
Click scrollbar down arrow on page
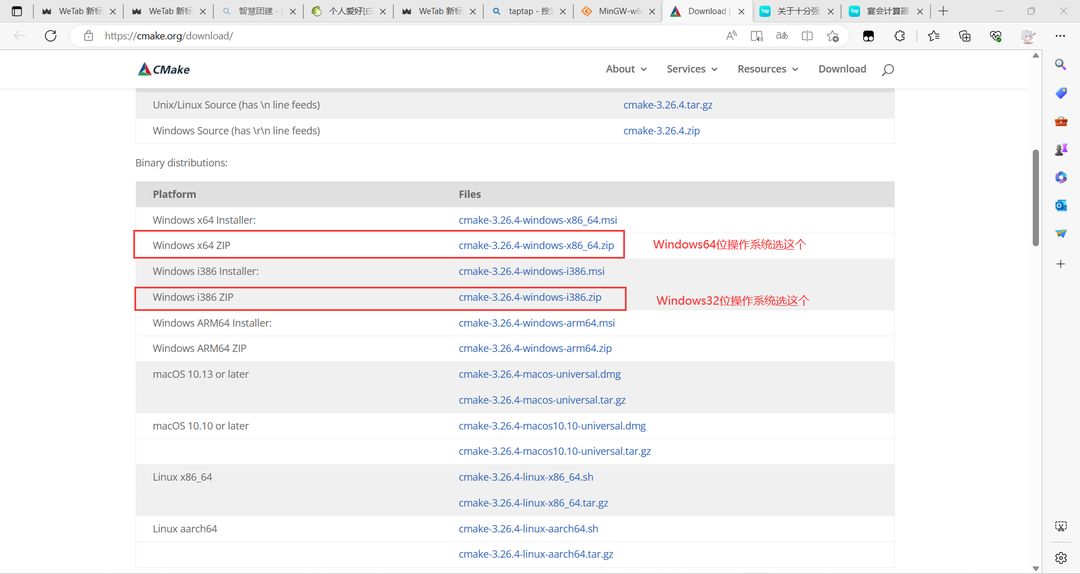(x=1035, y=568)
